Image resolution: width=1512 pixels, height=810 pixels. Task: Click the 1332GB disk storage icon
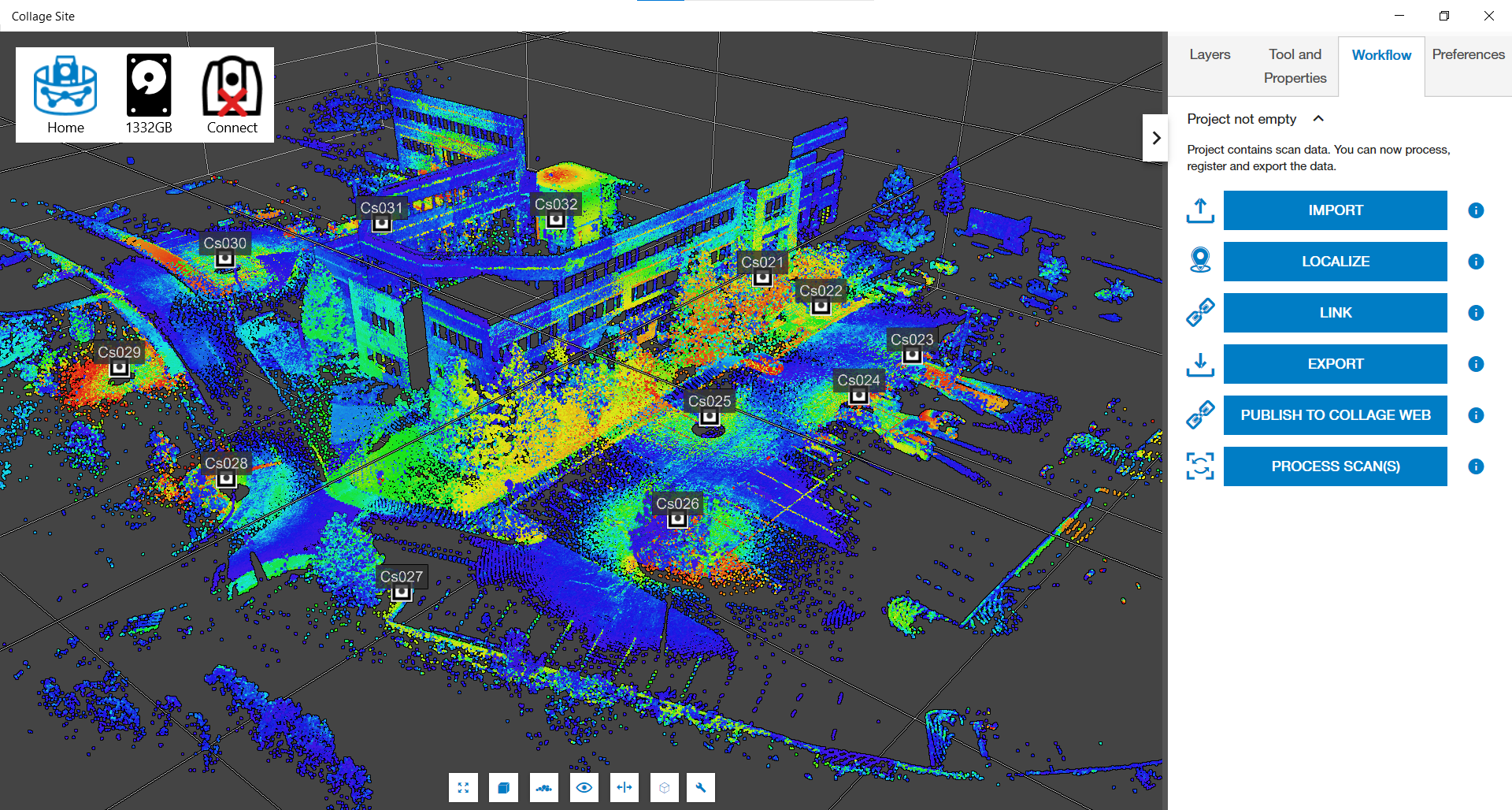click(149, 86)
